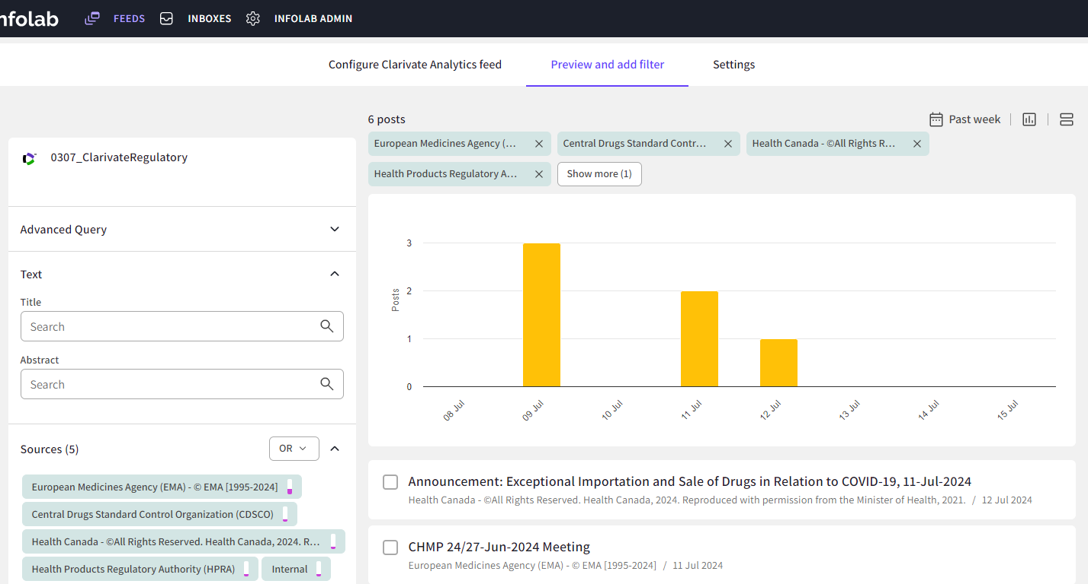Expand the Advanced Query section
The image size is (1088, 584).
[x=334, y=229]
